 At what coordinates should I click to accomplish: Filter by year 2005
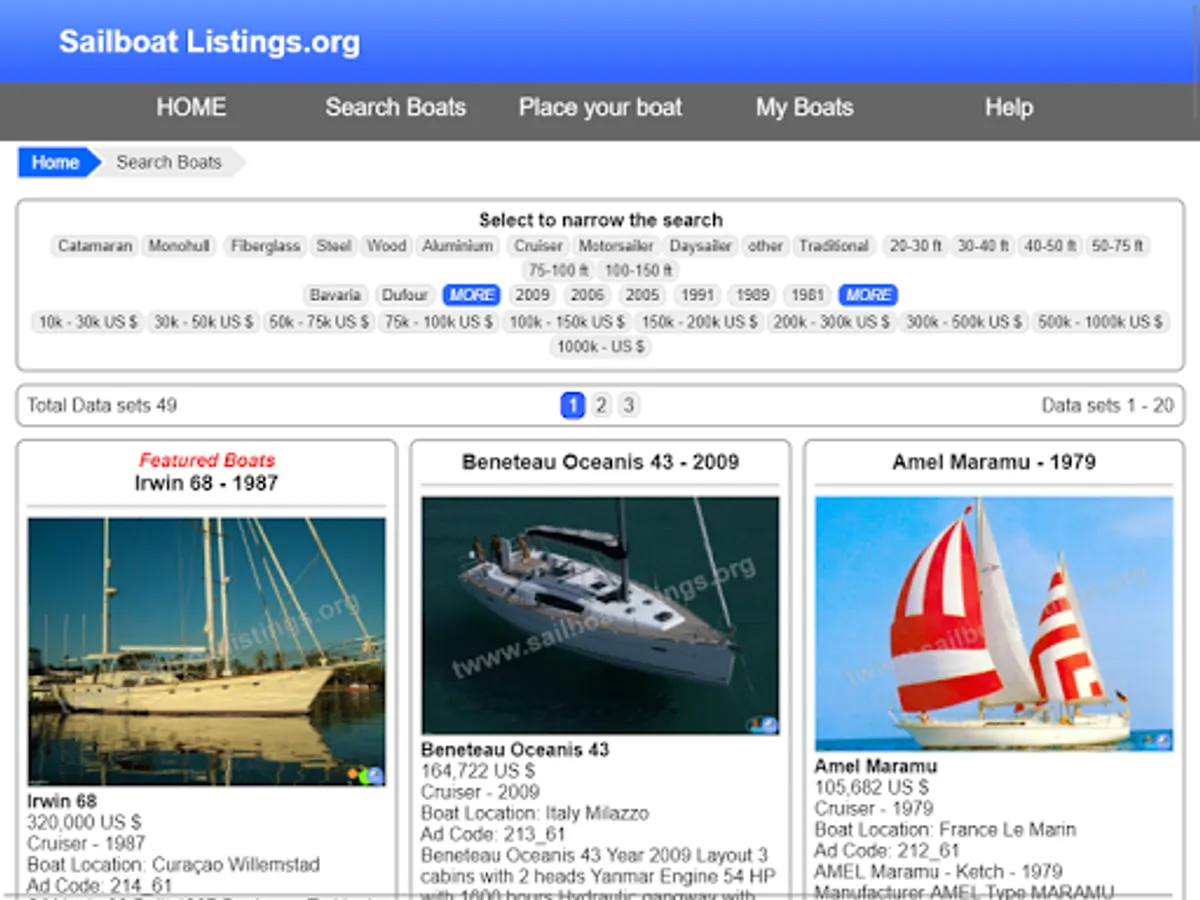click(643, 295)
